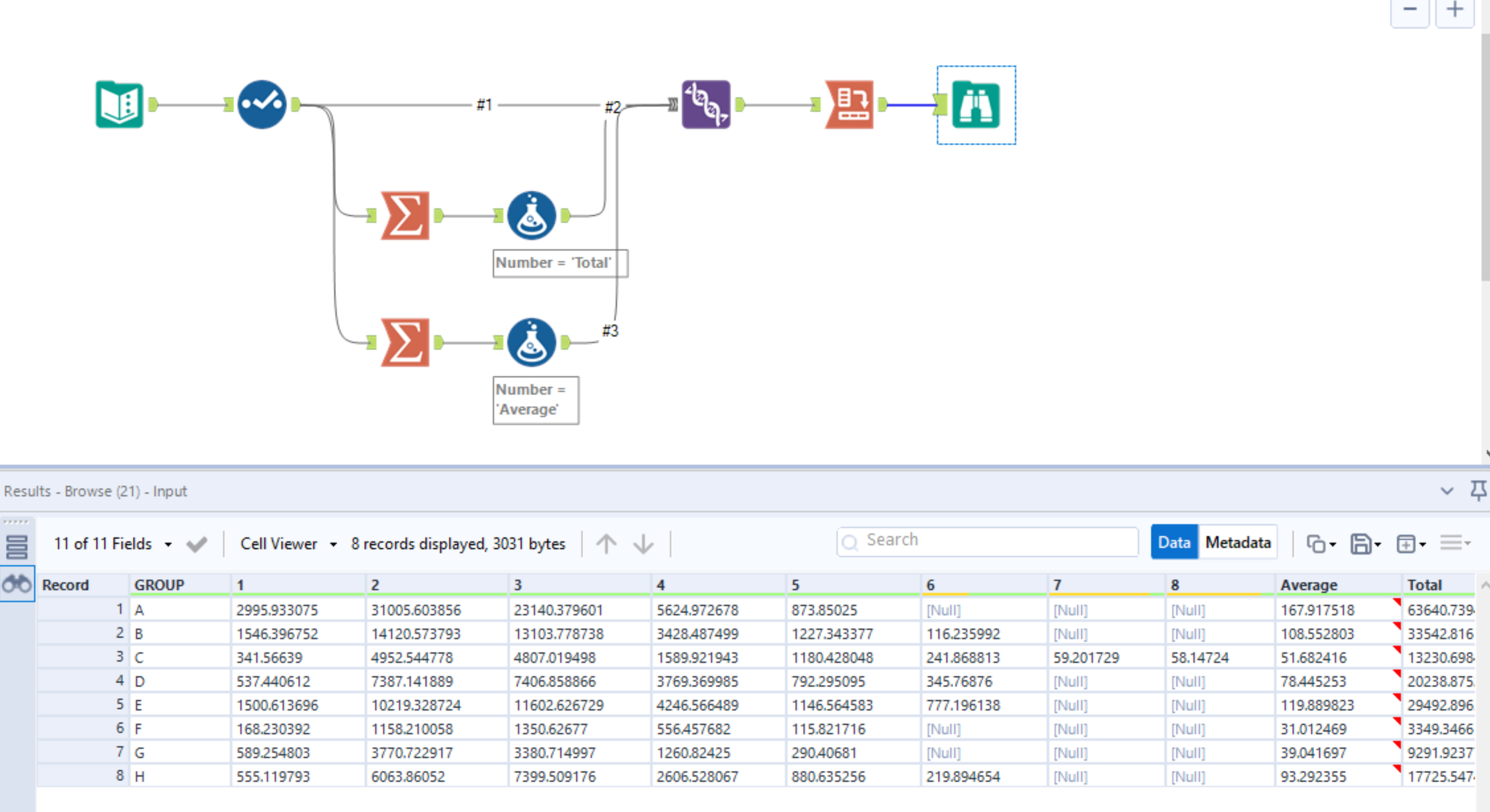This screenshot has width=1490, height=812.
Task: Open the save results dropdown
Action: coord(1365,543)
